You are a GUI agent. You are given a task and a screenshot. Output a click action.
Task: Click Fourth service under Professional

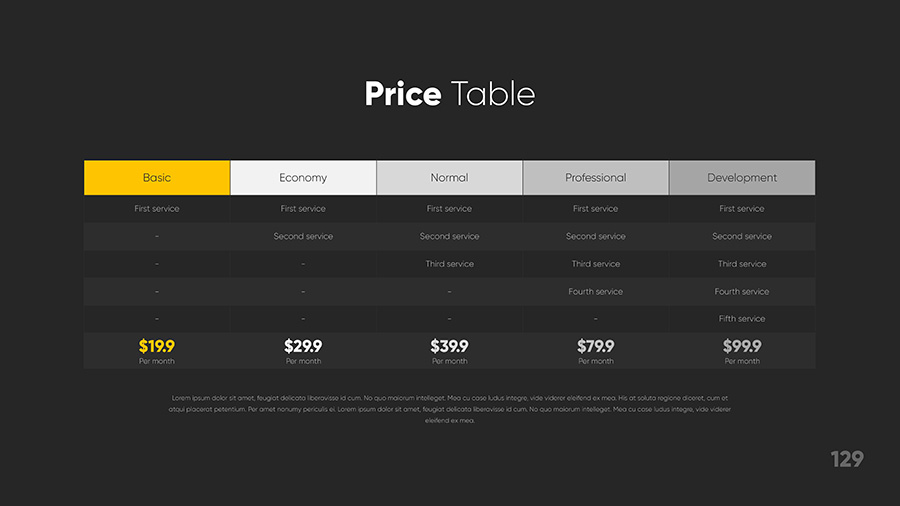tap(595, 292)
